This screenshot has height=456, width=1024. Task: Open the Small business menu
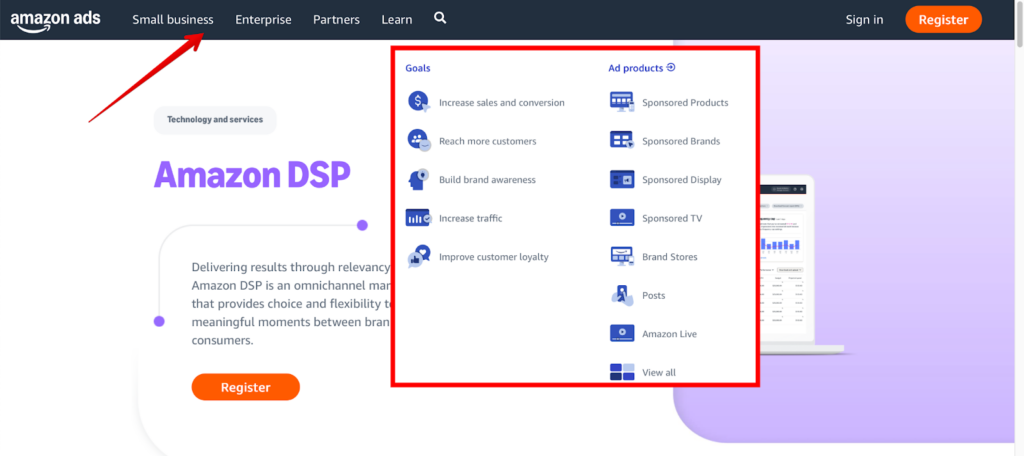[x=172, y=20]
